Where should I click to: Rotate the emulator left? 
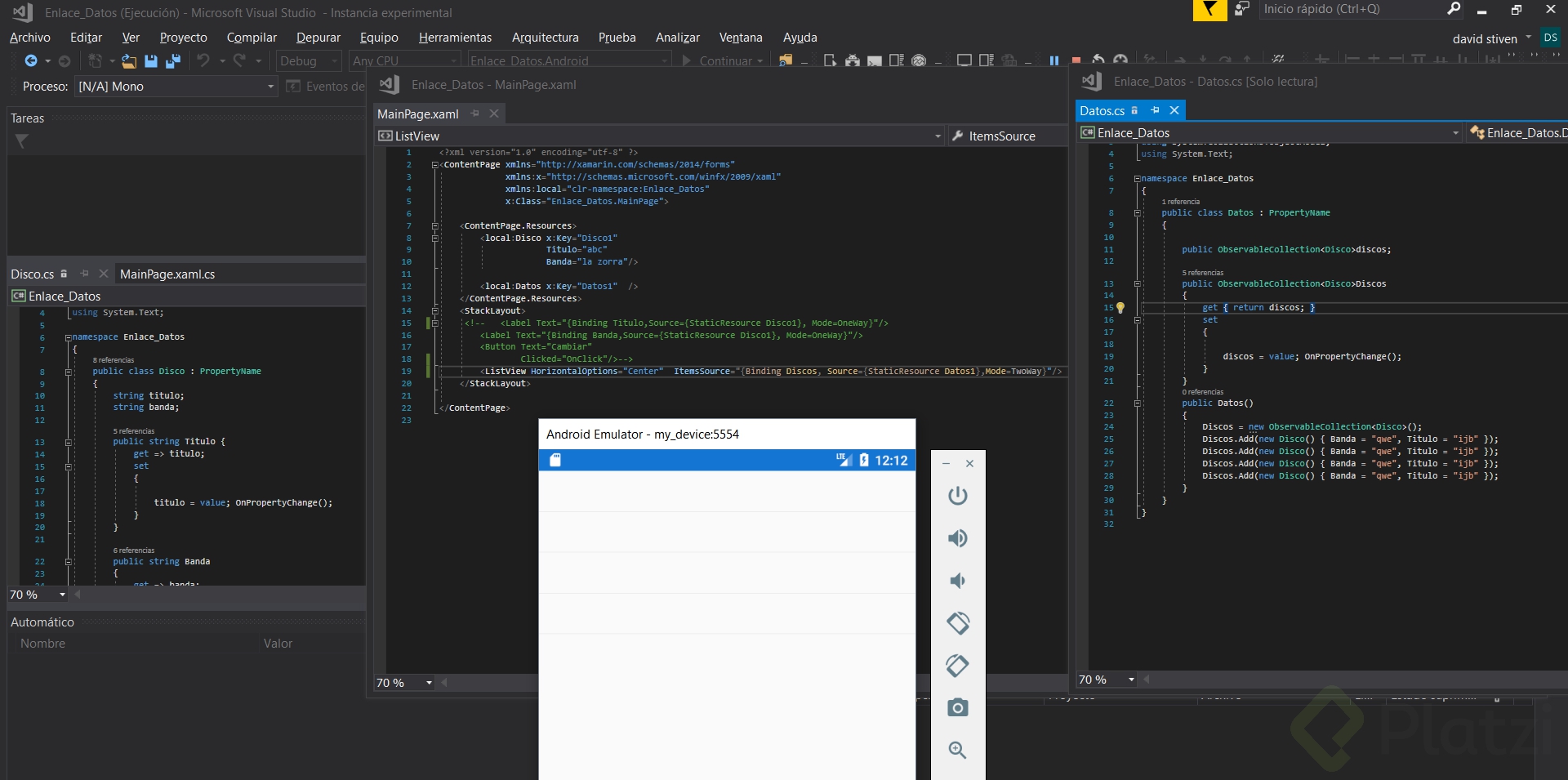click(957, 623)
